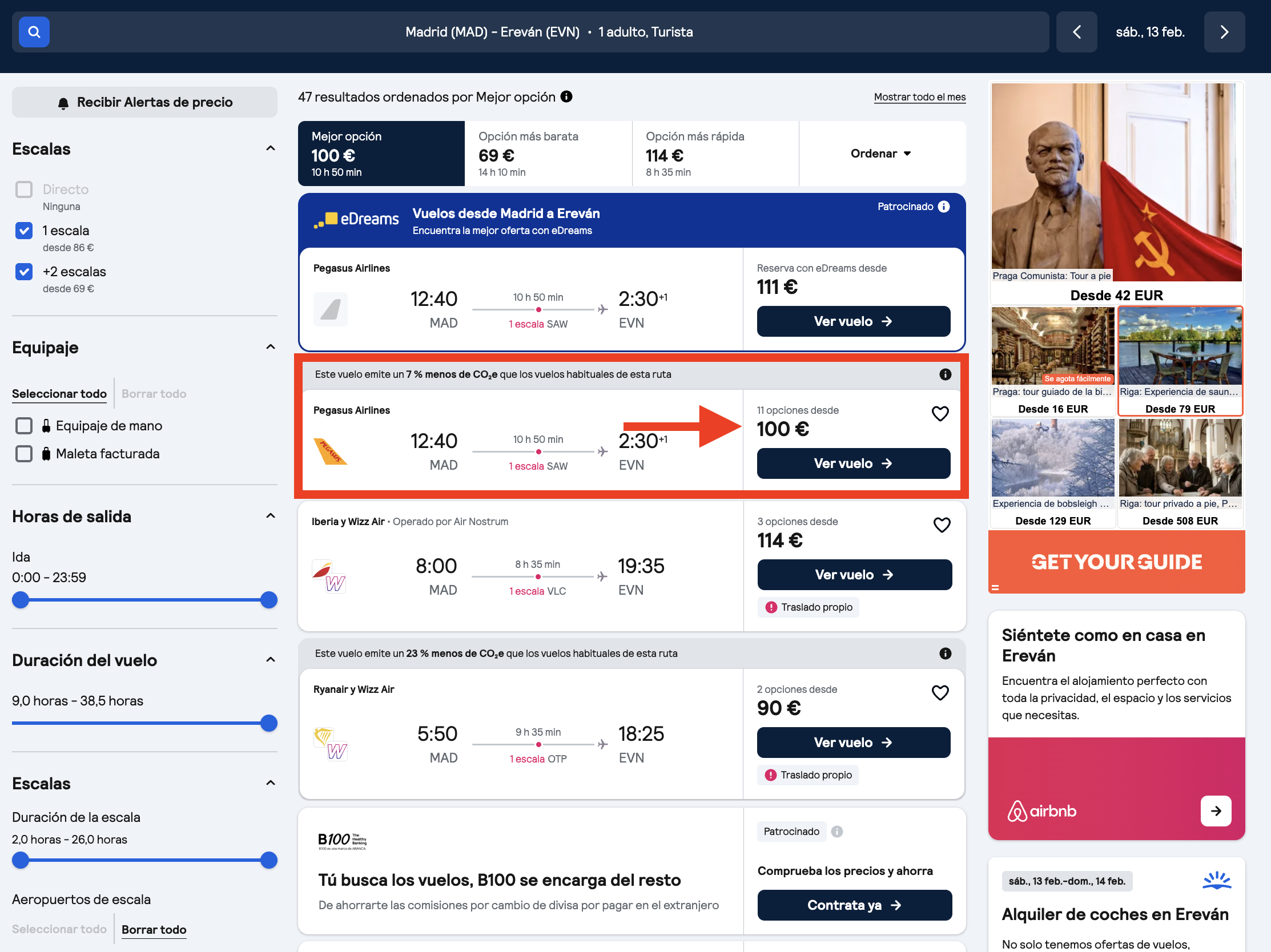Collapse the Equipaje filter section
Image resolution: width=1271 pixels, height=952 pixels.
point(271,348)
